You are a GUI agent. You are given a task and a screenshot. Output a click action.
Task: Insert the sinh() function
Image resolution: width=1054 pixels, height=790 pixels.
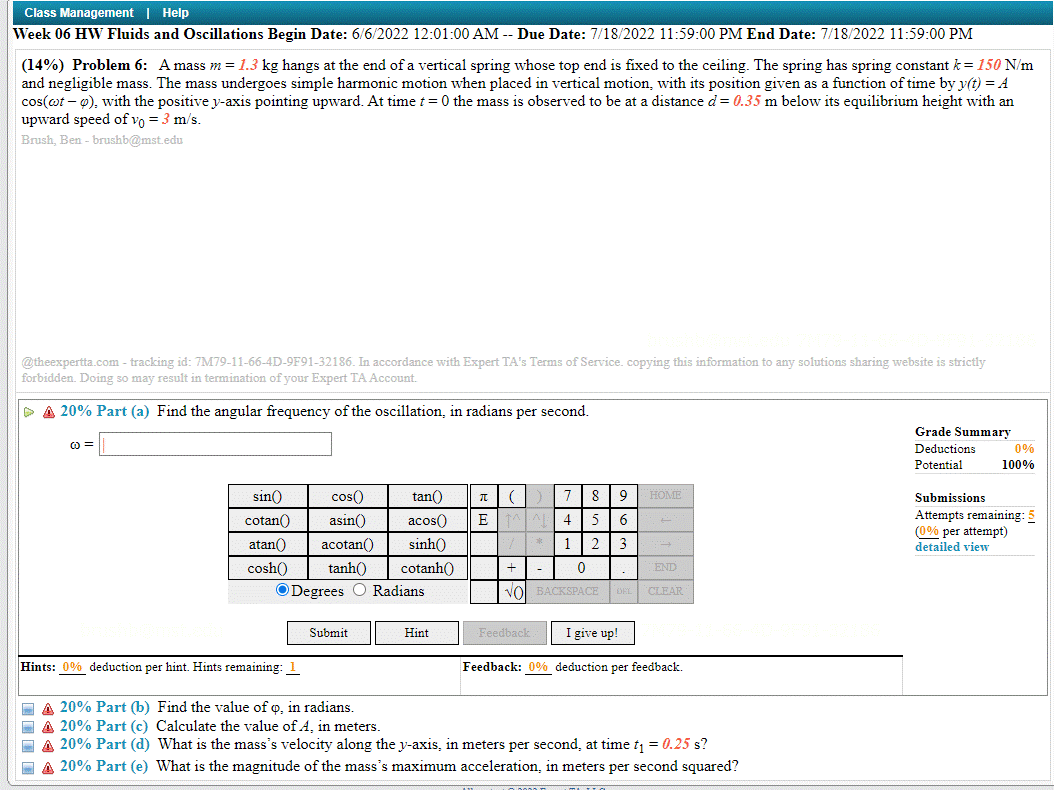(428, 545)
